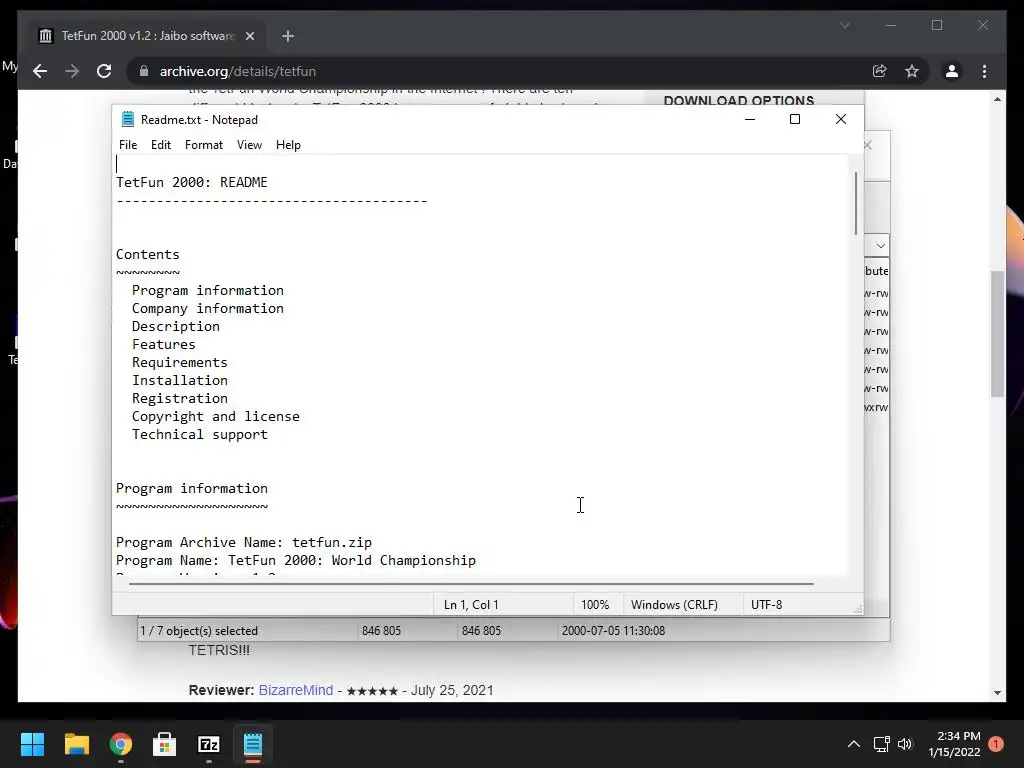Switch to Chrome from the taskbar
Viewport: 1024px width, 768px height.
[x=121, y=744]
